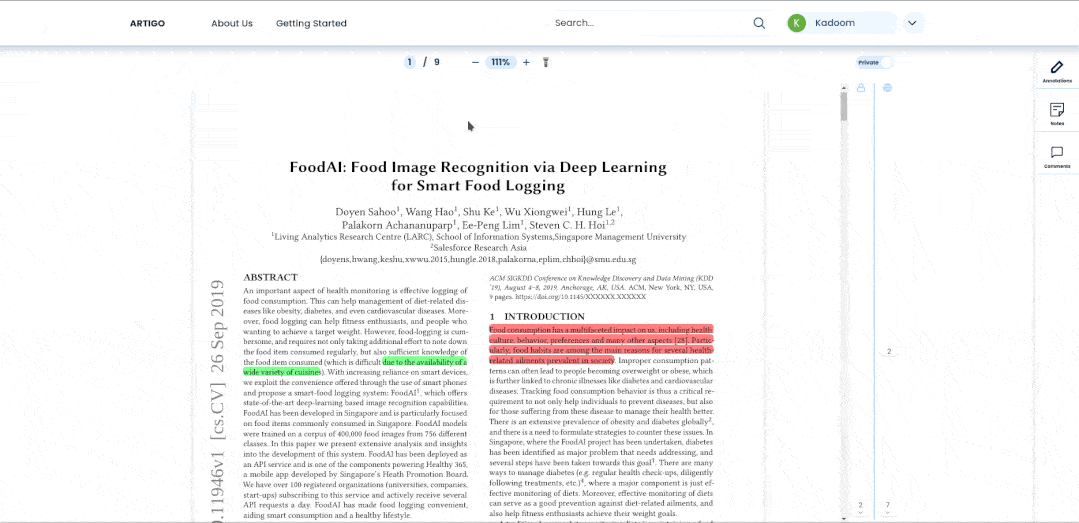This screenshot has height=523, width=1079.
Task: Click the total page count 9
Action: tap(436, 62)
